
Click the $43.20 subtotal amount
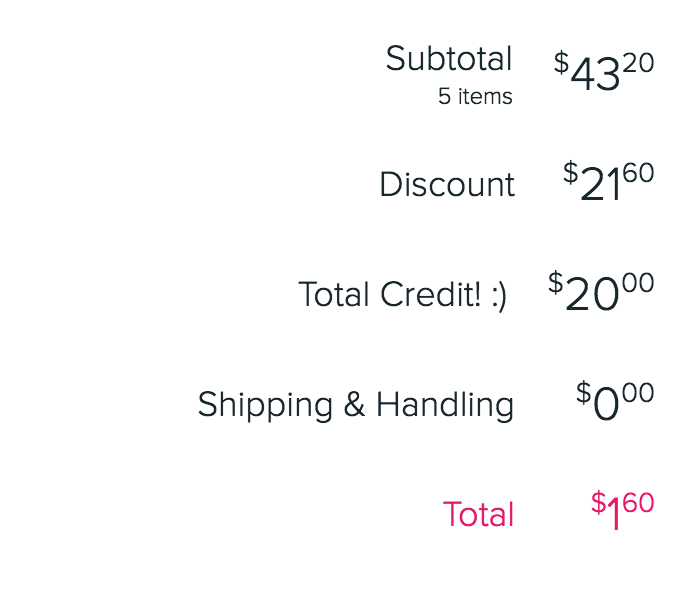[x=604, y=70]
